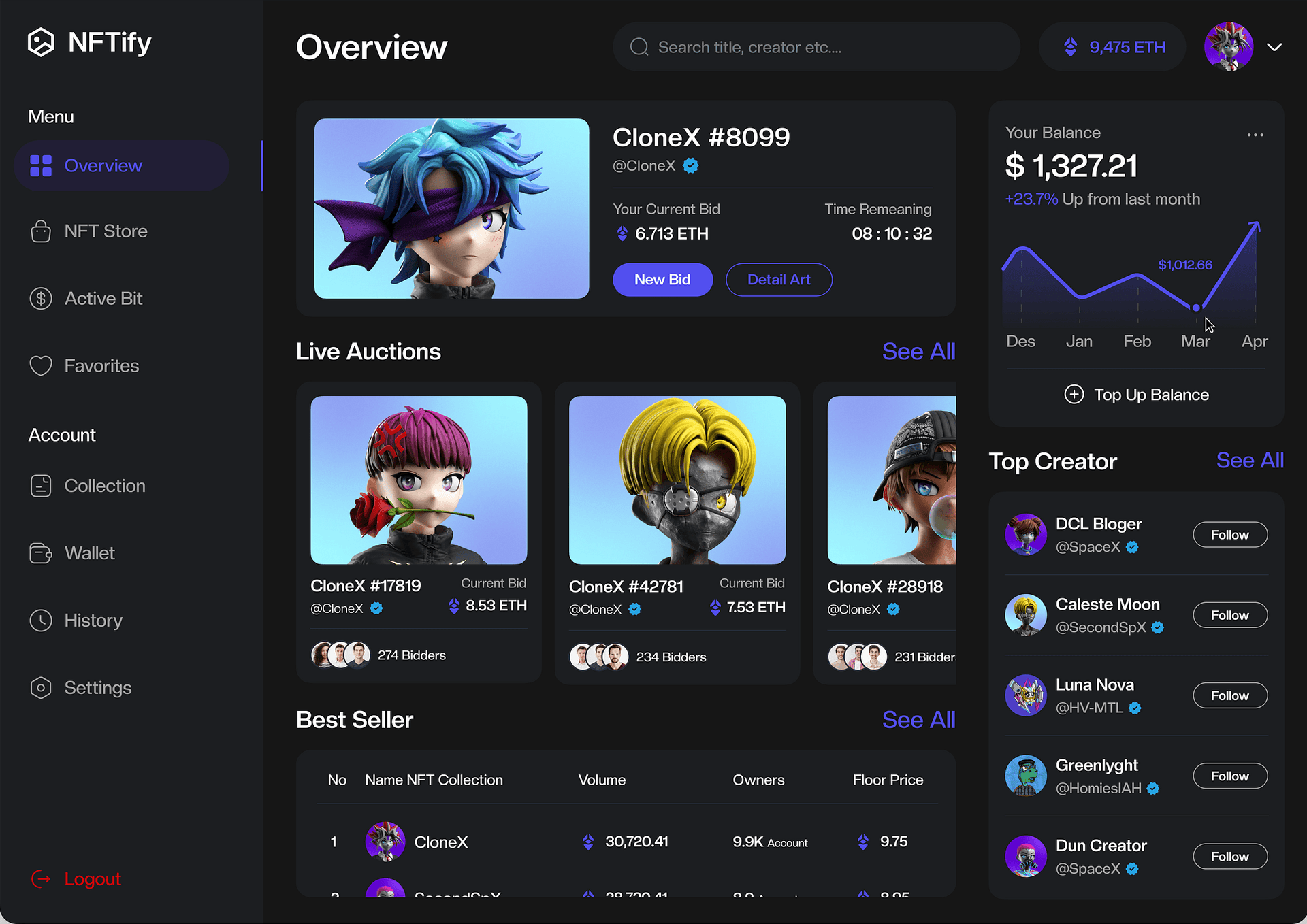The height and width of the screenshot is (924, 1307).
Task: View History in the sidebar
Action: point(76,621)
